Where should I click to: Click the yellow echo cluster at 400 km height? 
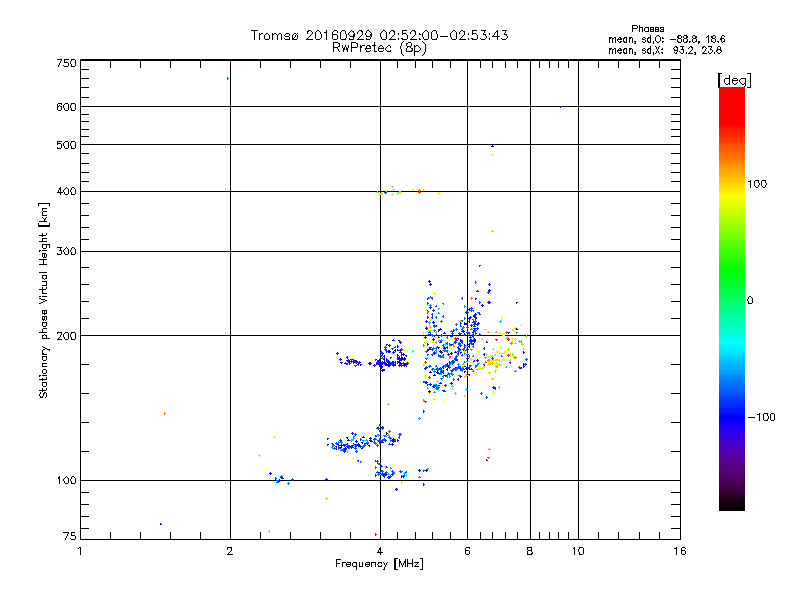408,191
